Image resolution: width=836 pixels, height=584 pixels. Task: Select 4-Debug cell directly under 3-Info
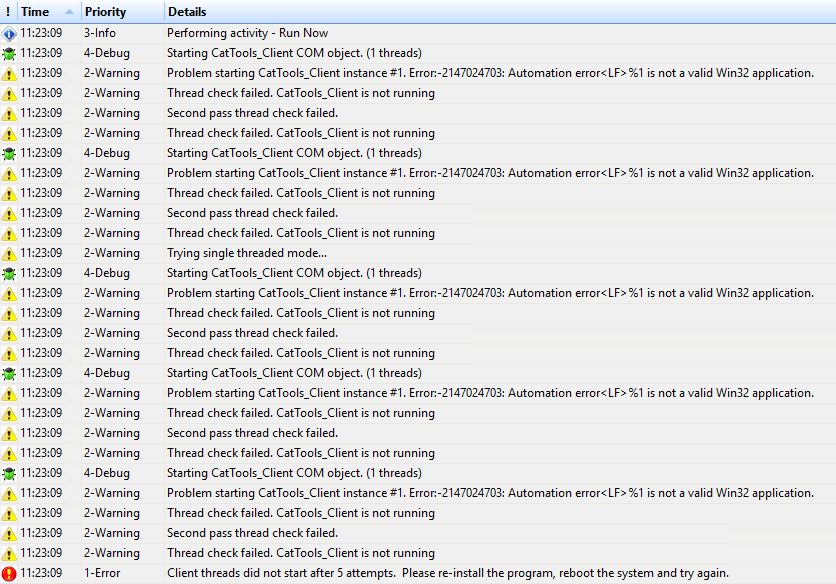click(x=107, y=53)
